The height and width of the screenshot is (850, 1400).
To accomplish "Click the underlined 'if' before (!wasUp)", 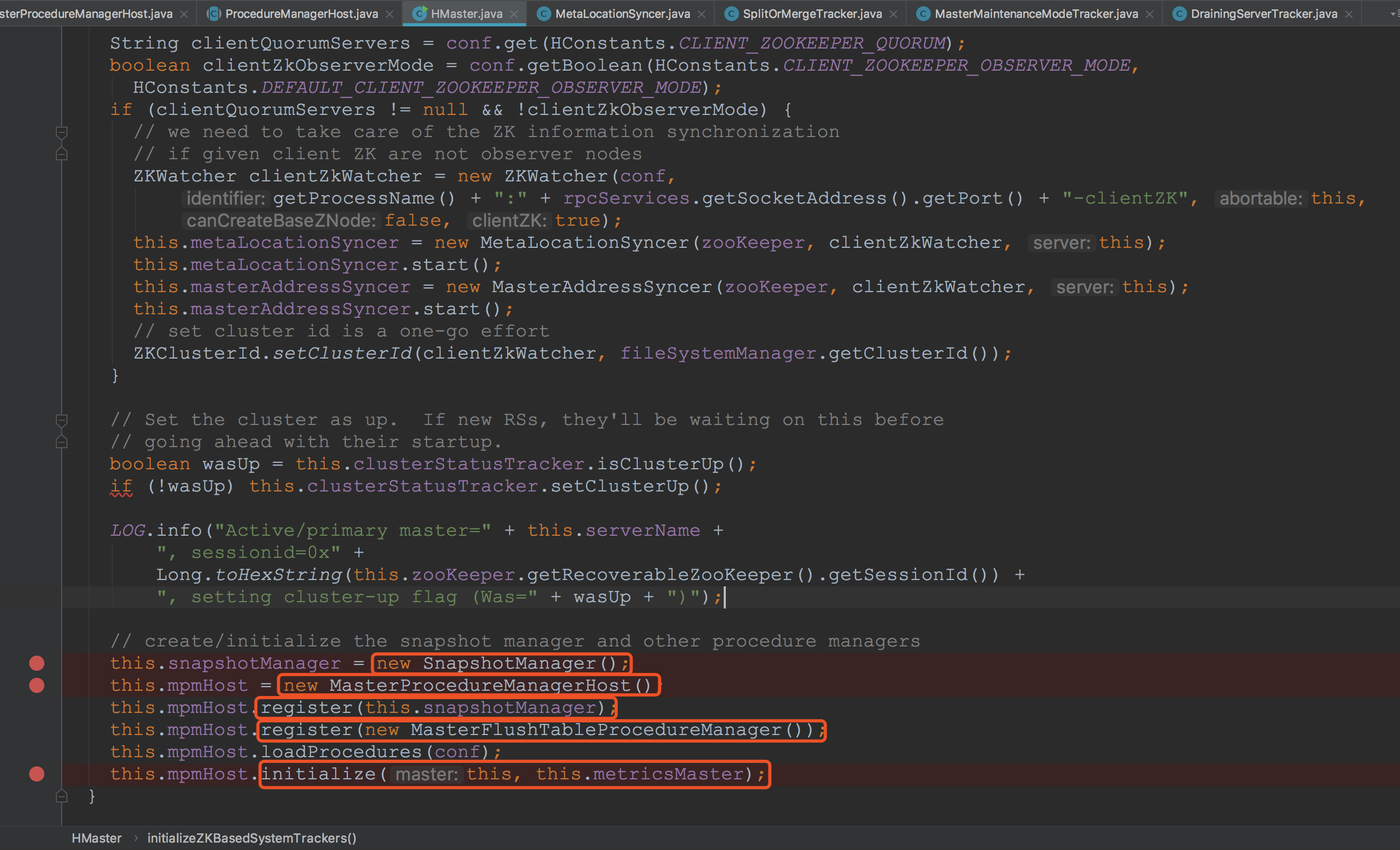I will (121, 486).
